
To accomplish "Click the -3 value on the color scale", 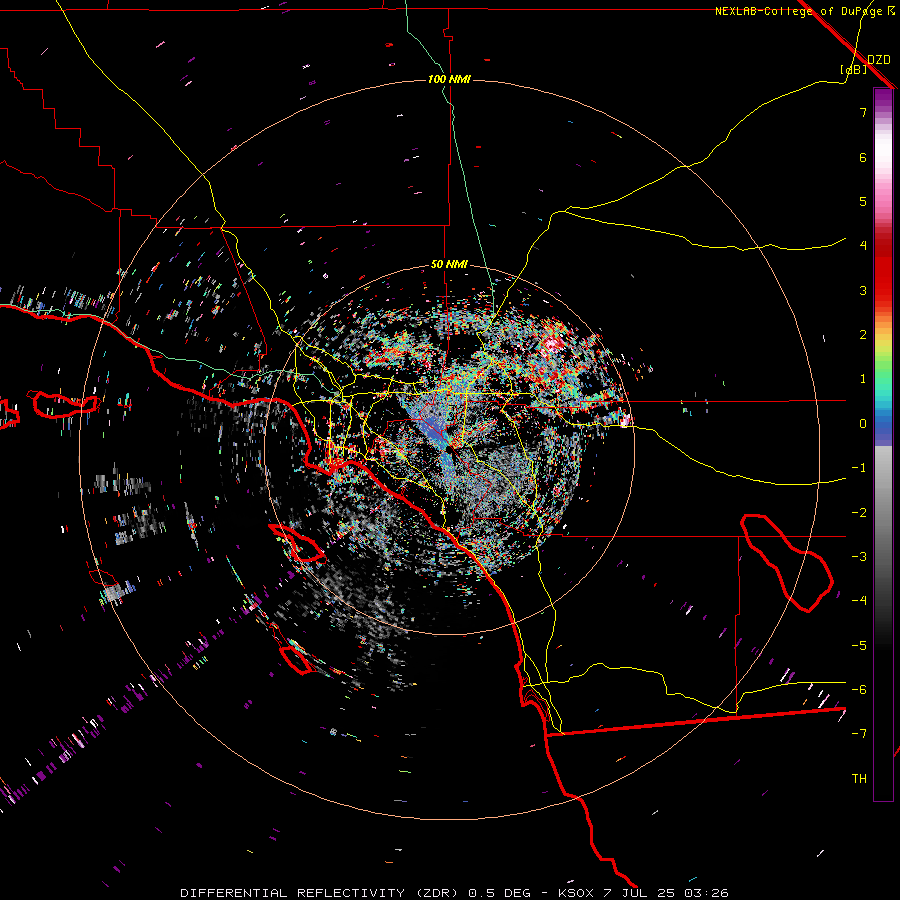I will pos(859,557).
